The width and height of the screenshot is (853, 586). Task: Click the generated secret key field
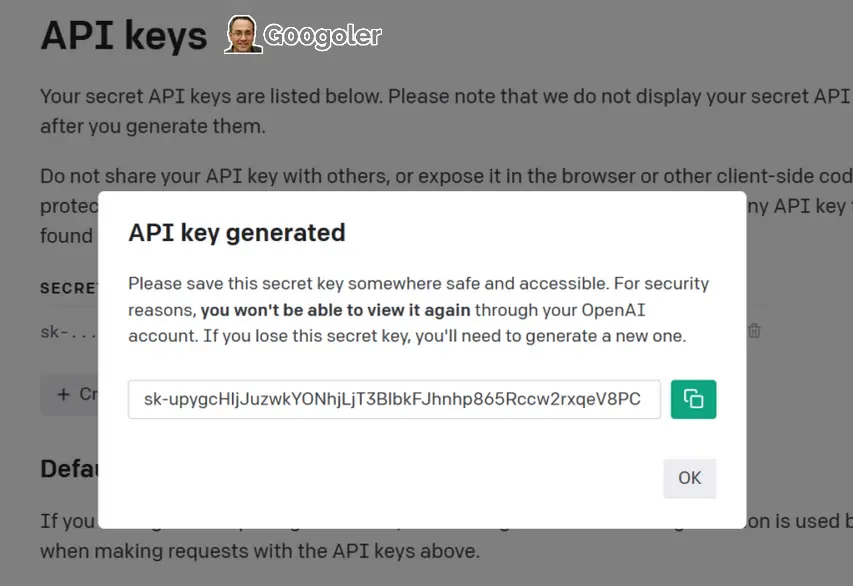pyautogui.click(x=393, y=399)
